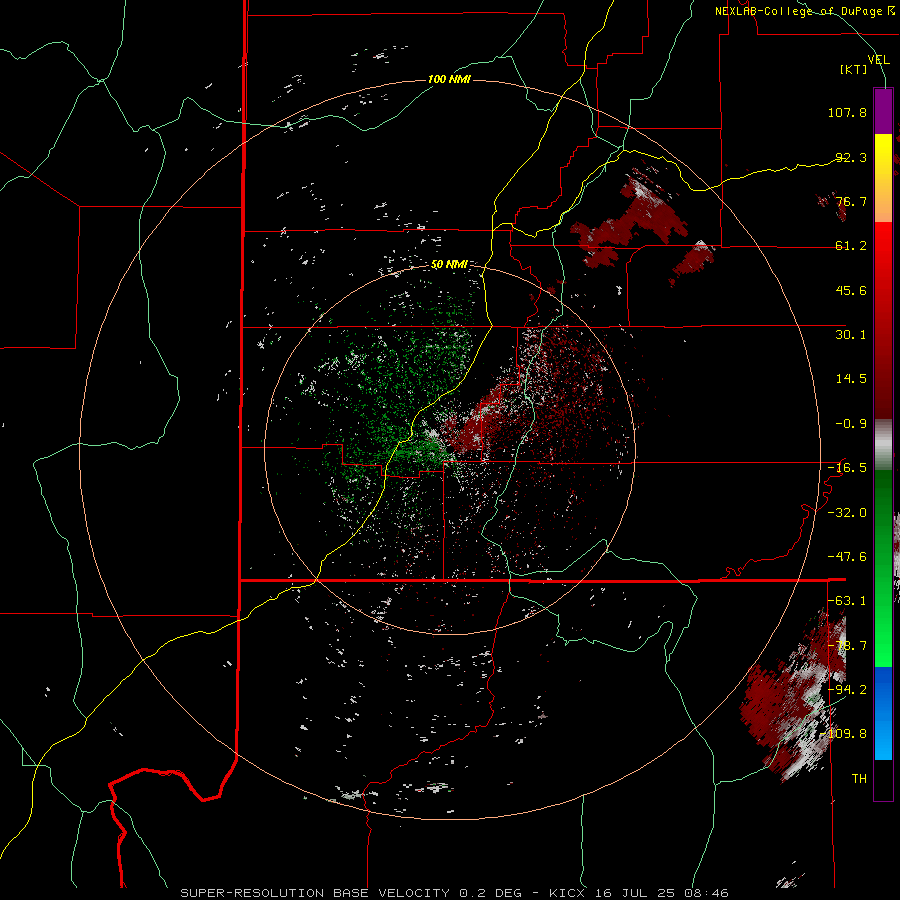Click the 50 NMI range ring label

[x=449, y=265]
